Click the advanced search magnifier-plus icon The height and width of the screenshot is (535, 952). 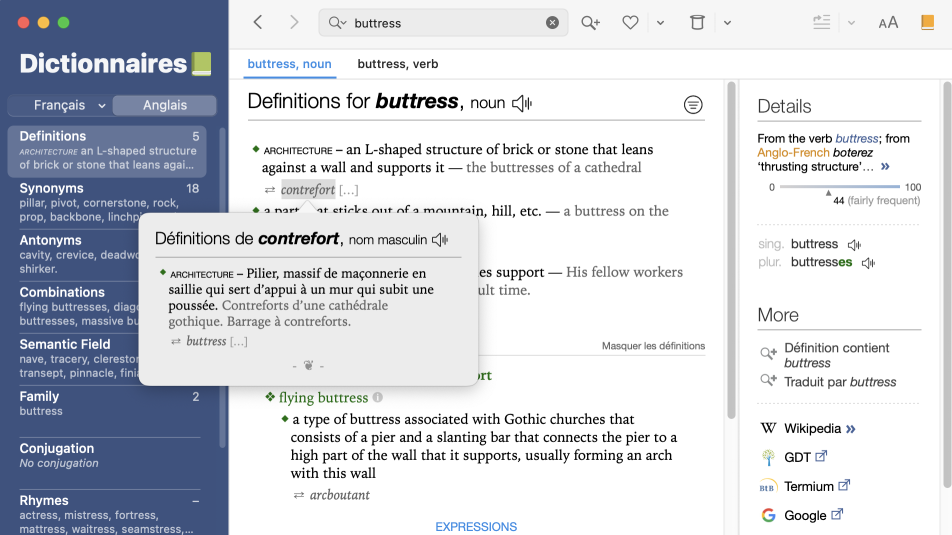[x=590, y=23]
